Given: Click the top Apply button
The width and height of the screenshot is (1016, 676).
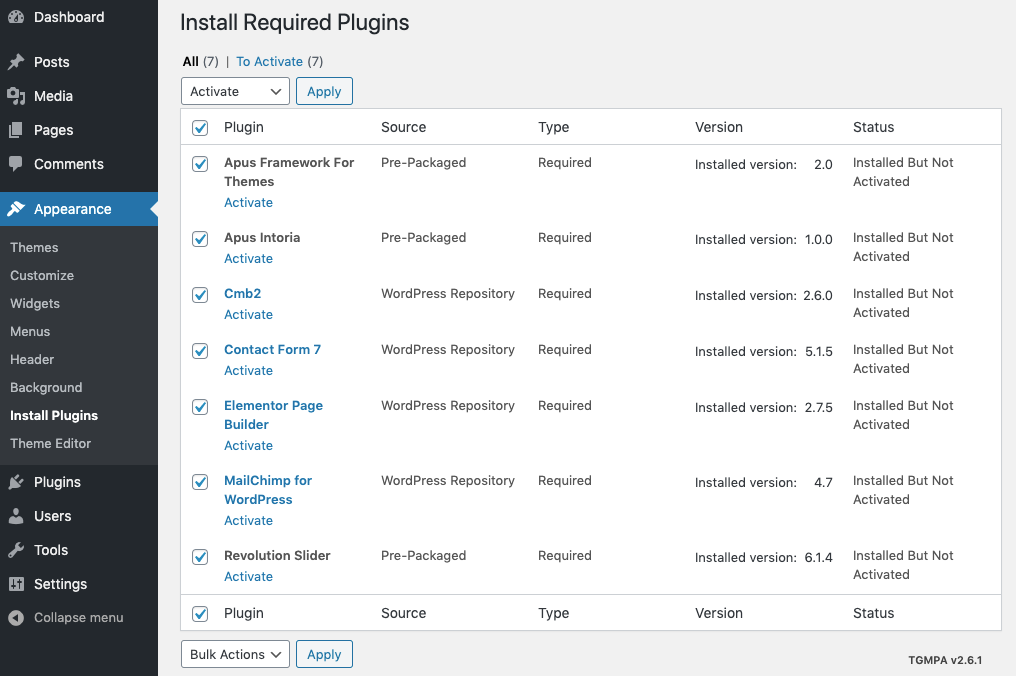Looking at the screenshot, I should pyautogui.click(x=324, y=91).
